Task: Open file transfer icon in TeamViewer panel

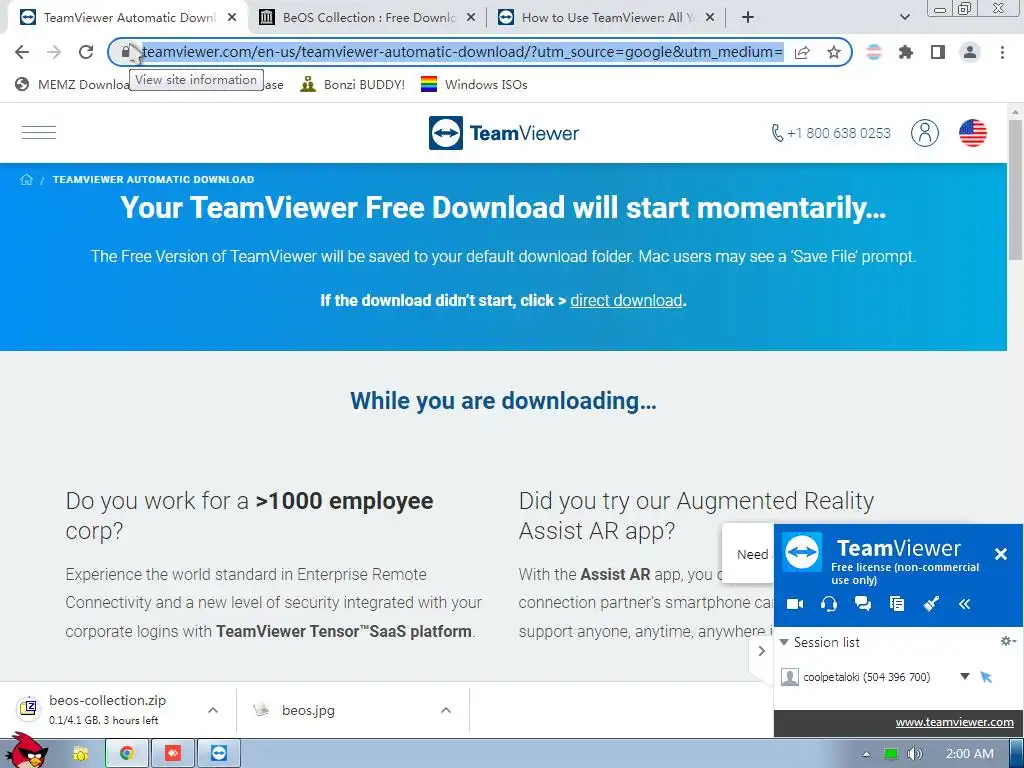Action: click(897, 604)
